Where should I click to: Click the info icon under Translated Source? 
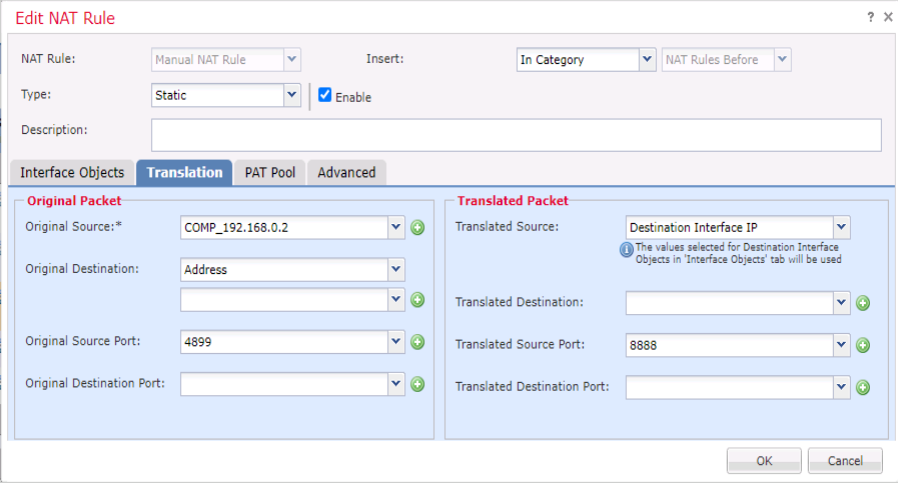[x=627, y=250]
